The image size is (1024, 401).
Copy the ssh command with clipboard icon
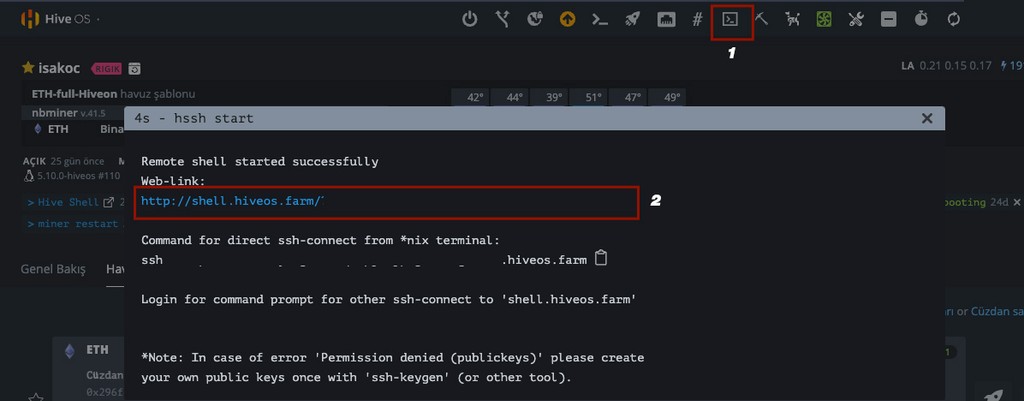pos(600,258)
